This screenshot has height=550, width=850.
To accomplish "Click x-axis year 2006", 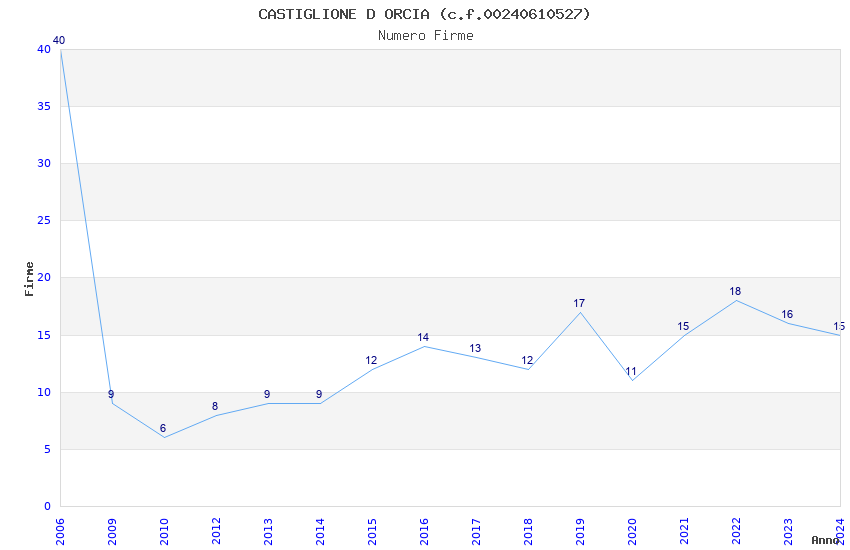I will [x=60, y=531].
